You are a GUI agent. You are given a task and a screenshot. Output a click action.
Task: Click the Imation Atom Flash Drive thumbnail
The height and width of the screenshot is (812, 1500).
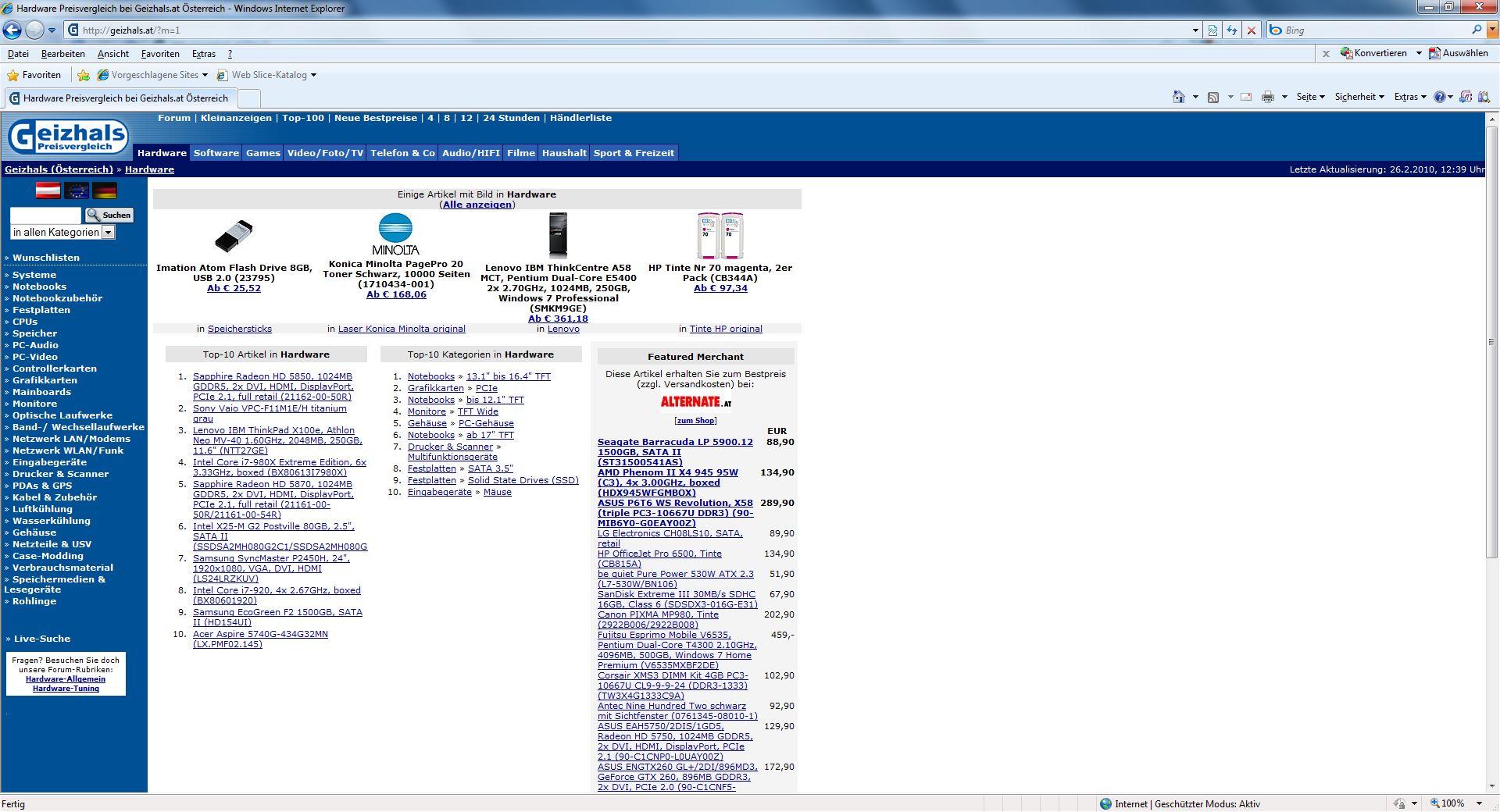click(234, 236)
